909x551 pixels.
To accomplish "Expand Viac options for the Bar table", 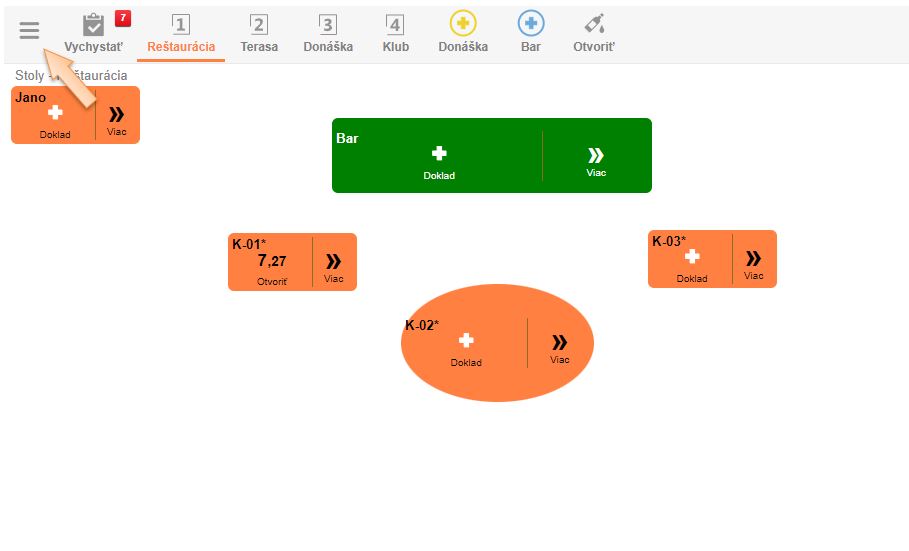I will (596, 160).
